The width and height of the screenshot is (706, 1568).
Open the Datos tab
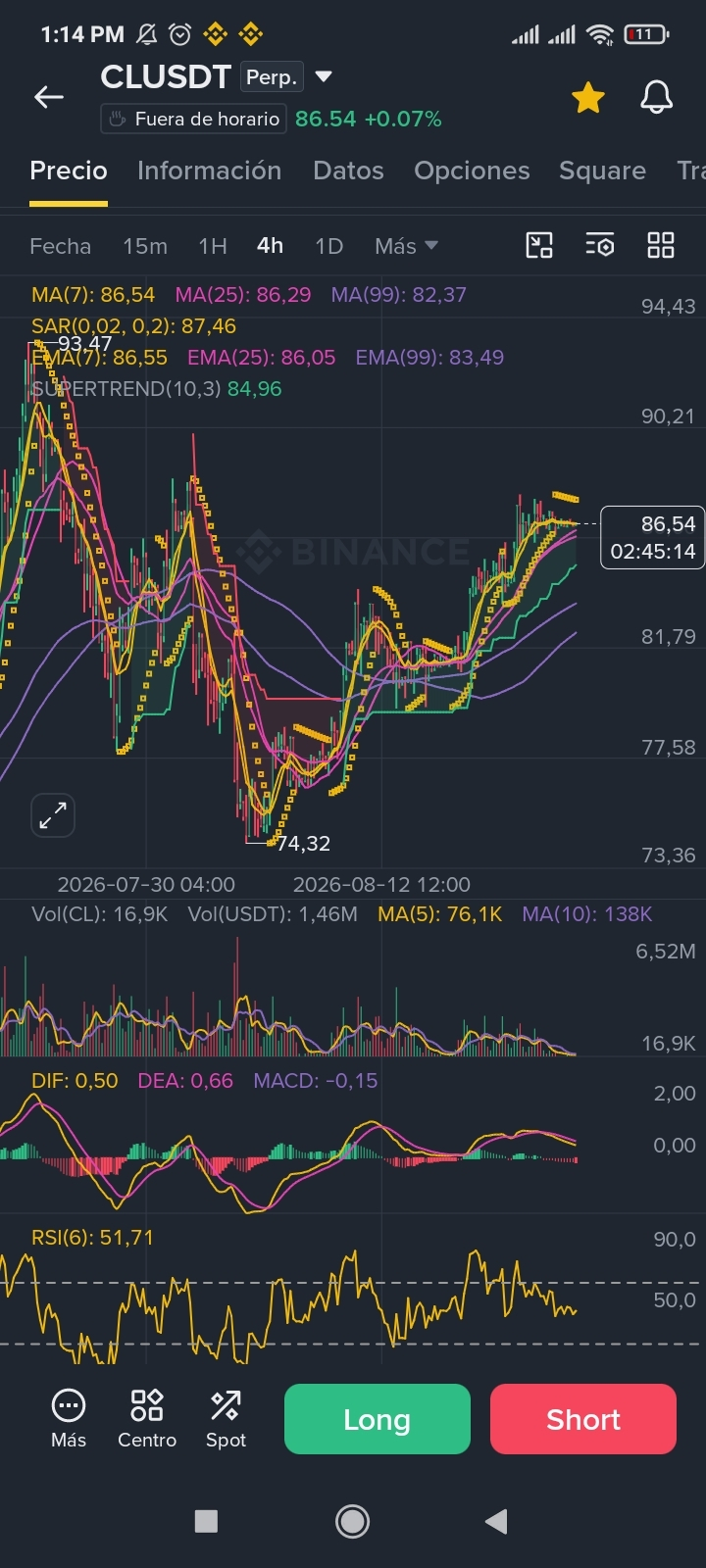[348, 171]
